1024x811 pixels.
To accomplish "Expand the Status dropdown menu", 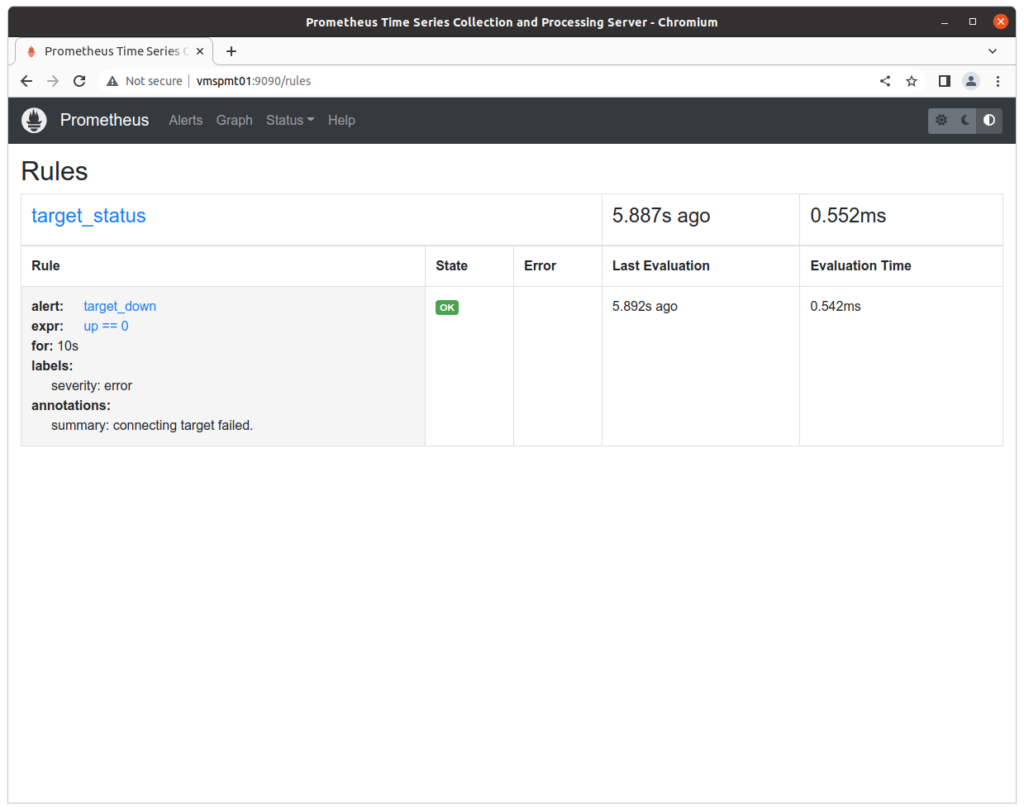I will pos(289,120).
